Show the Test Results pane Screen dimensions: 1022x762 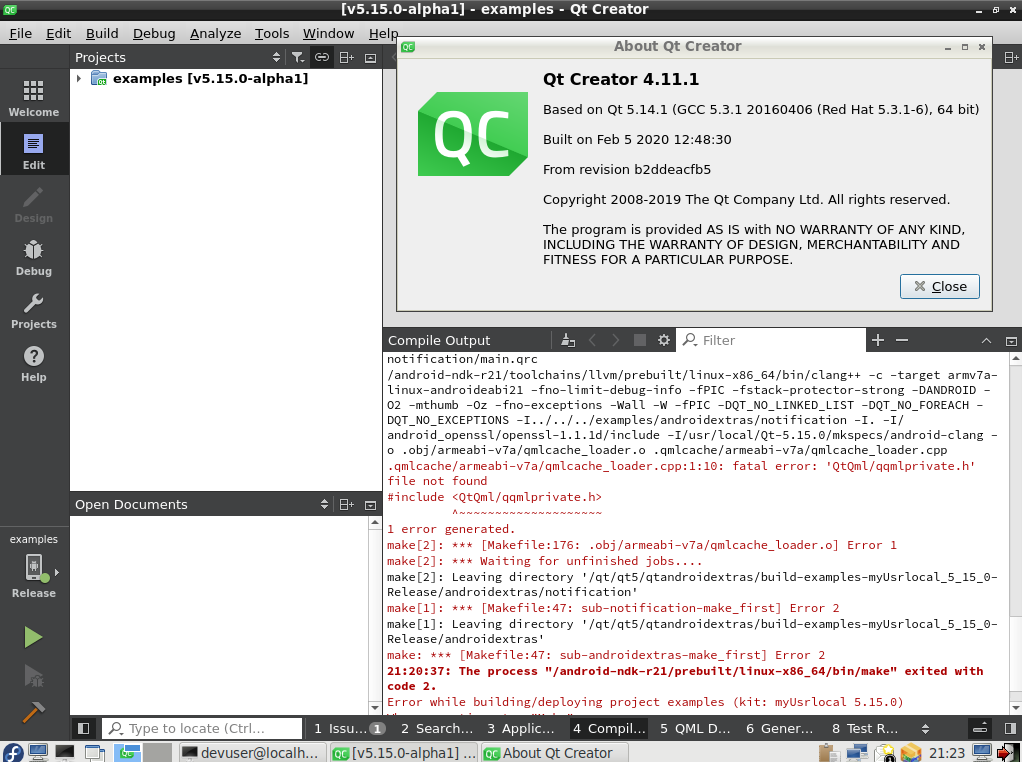pyautogui.click(x=865, y=728)
